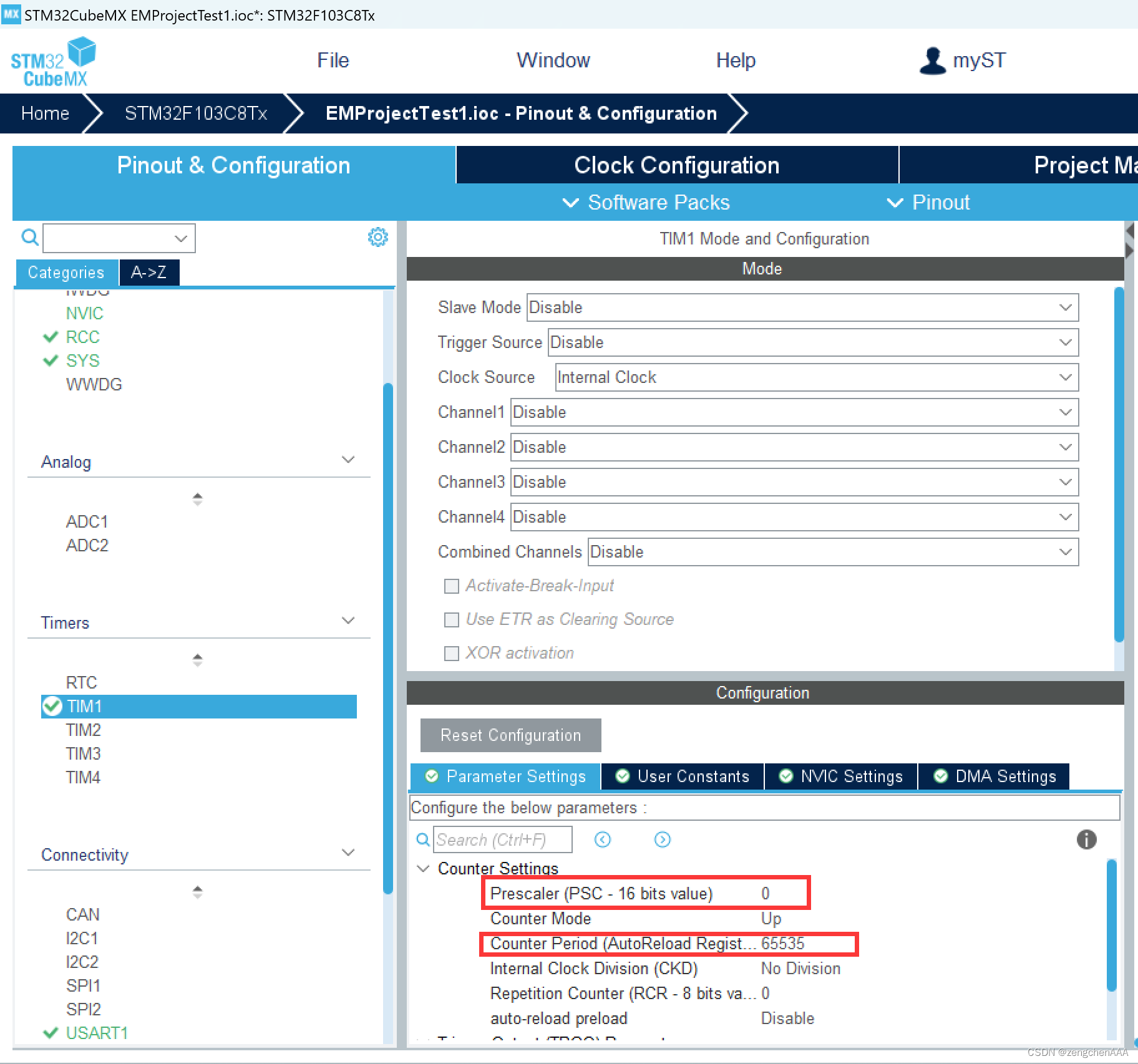Open the NVIC Settings tab
This screenshot has width=1138, height=1064.
point(841,776)
